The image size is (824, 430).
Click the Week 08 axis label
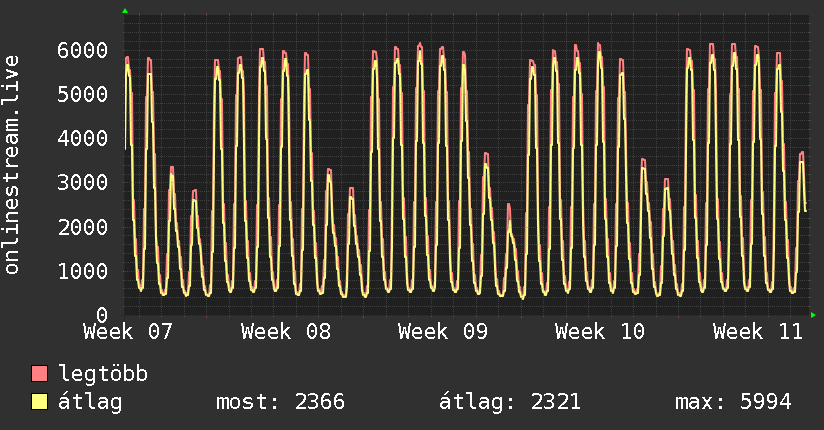286,331
